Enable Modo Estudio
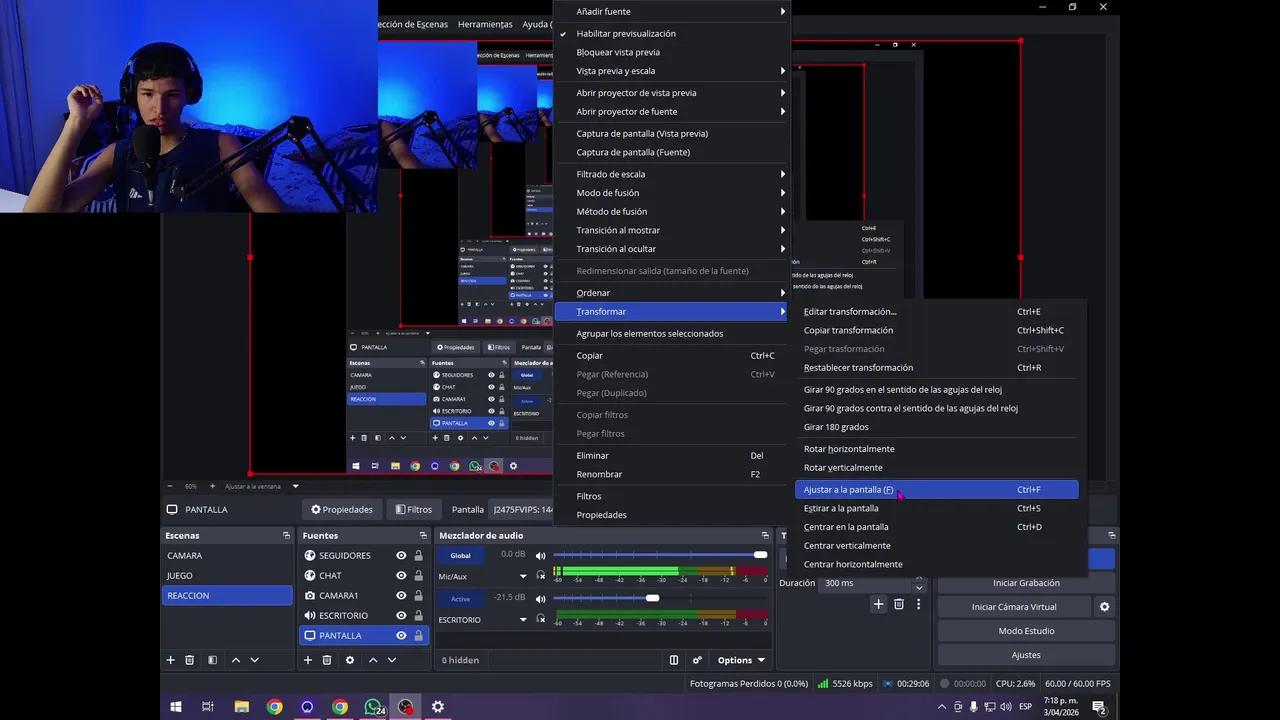Screen dimensions: 1280x720 (x=1026, y=631)
